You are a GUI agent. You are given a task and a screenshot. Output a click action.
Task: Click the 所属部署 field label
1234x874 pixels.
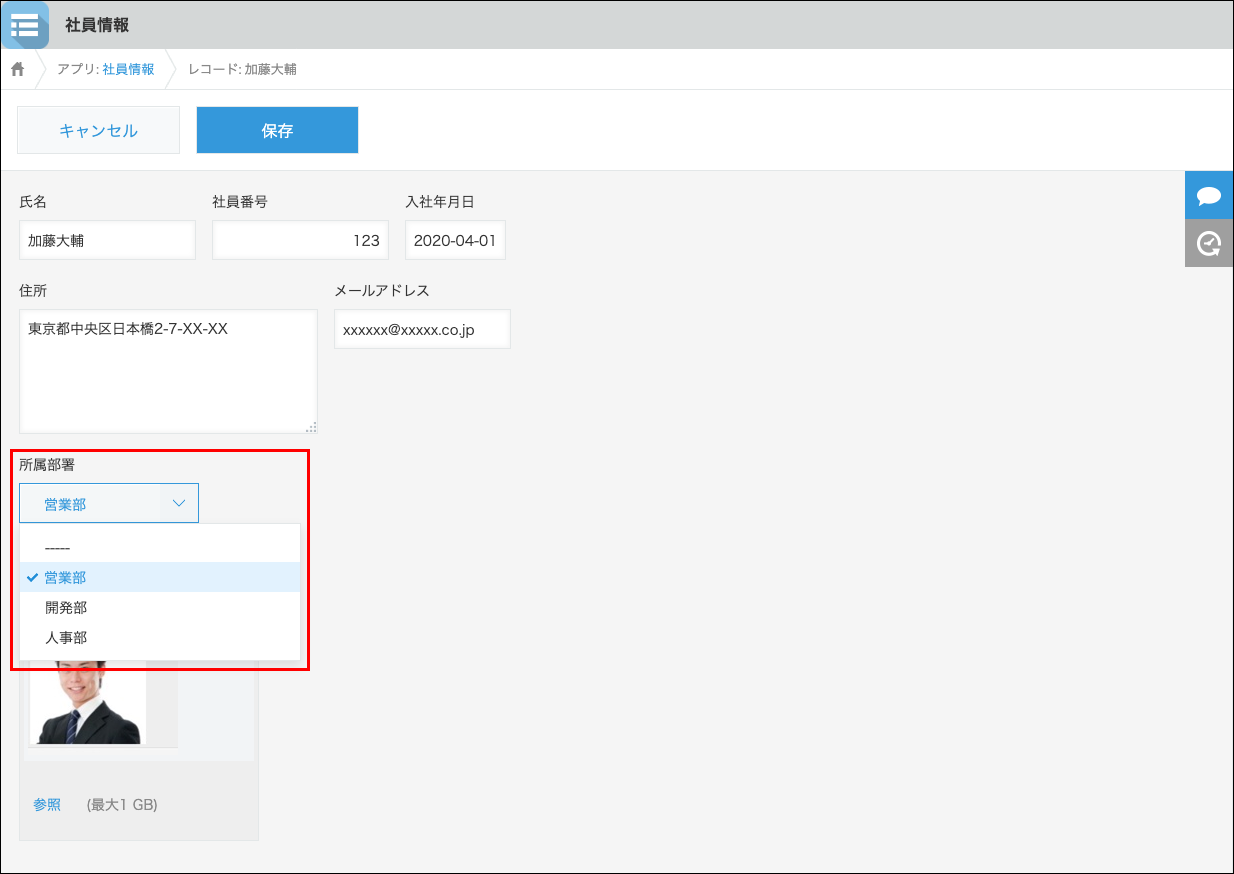47,464
